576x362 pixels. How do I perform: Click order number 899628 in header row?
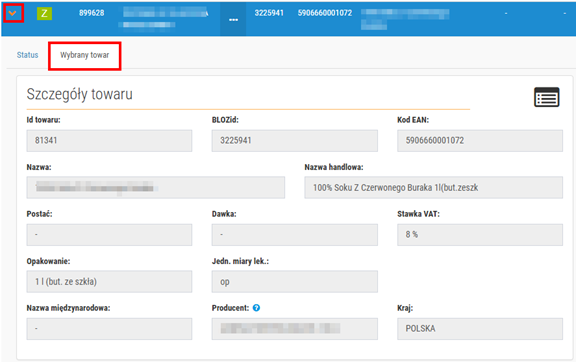[x=91, y=13]
